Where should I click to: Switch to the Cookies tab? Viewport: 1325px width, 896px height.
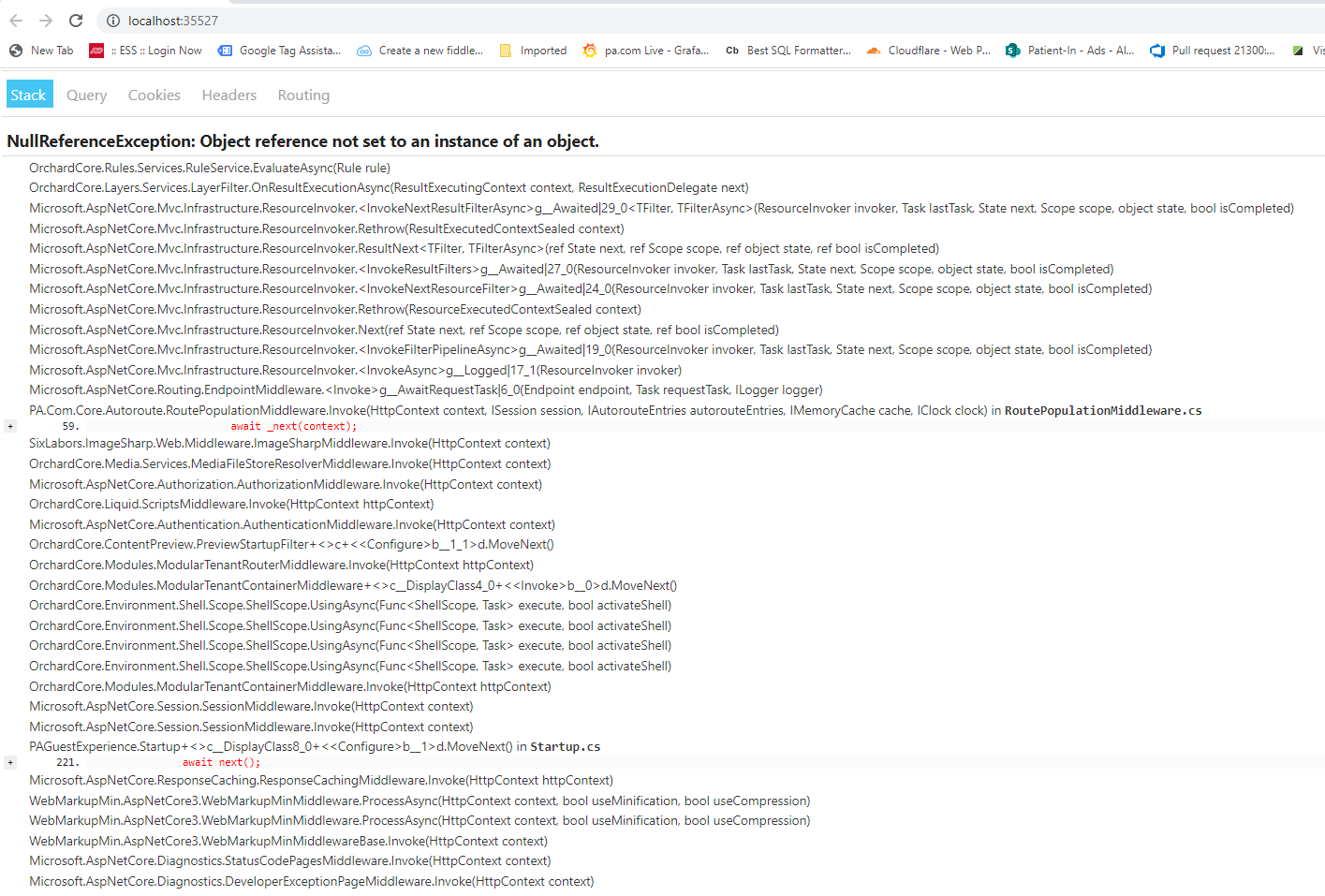pos(154,95)
